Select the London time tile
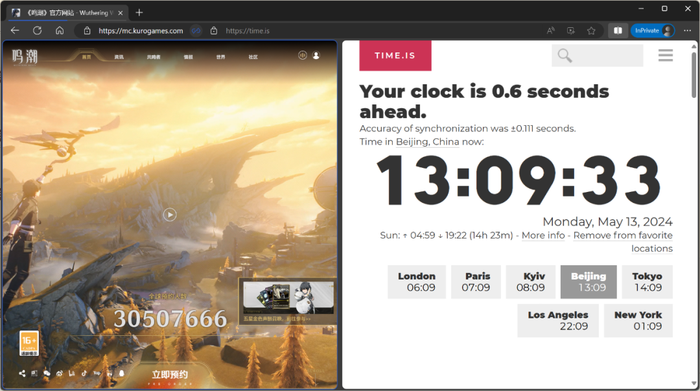The width and height of the screenshot is (700, 391). click(417, 282)
